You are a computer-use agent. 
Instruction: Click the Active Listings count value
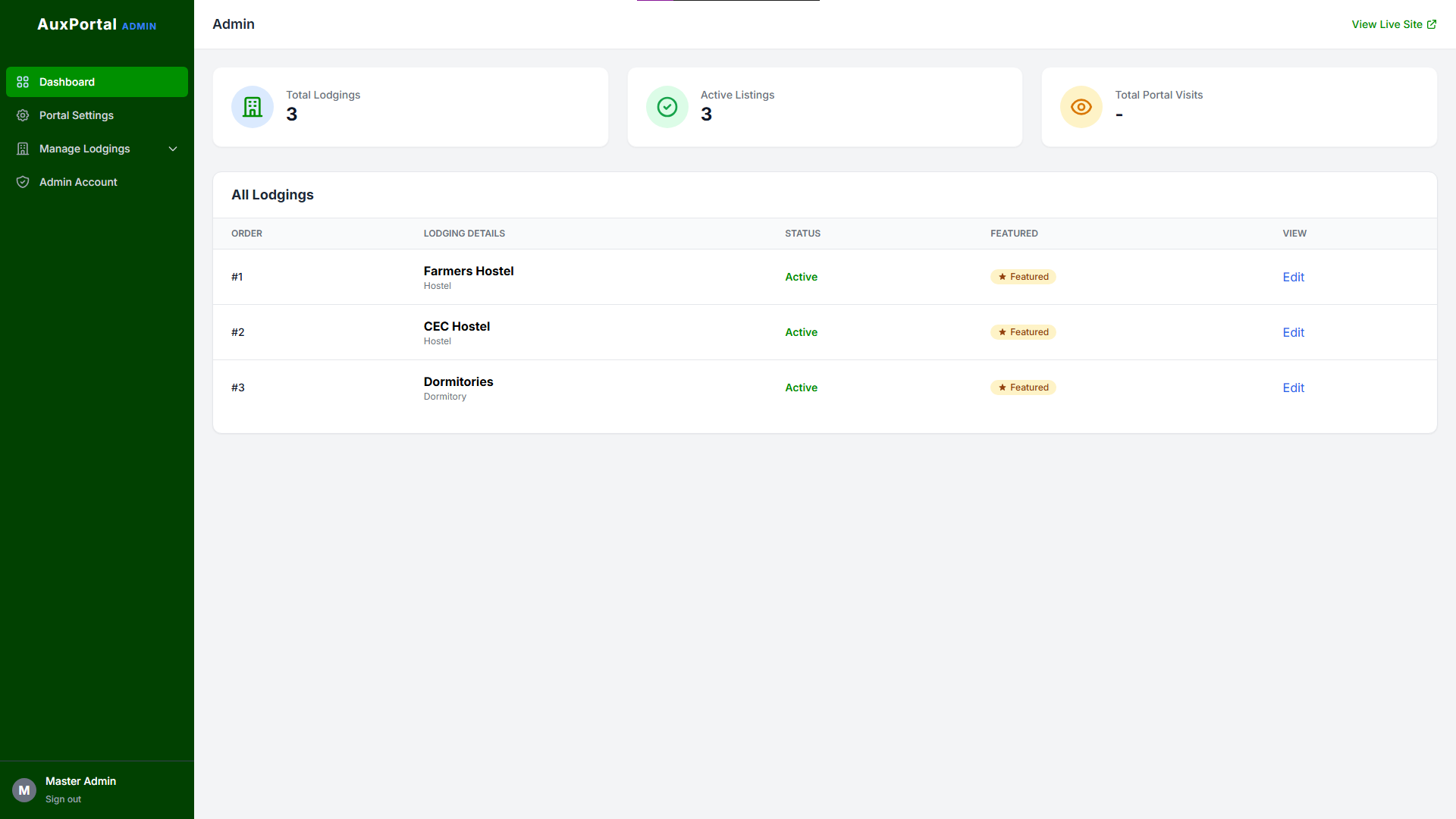coord(706,115)
